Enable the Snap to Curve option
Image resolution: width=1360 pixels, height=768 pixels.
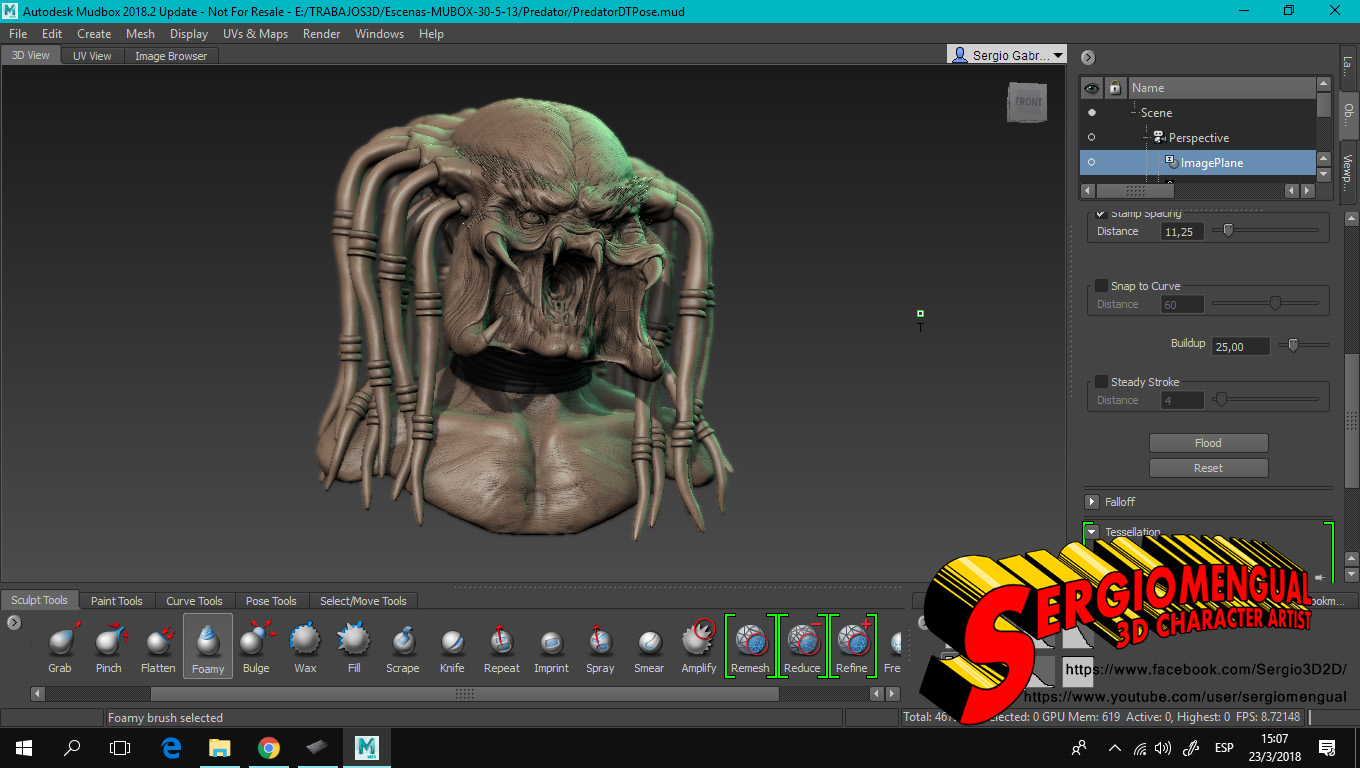pos(1101,285)
